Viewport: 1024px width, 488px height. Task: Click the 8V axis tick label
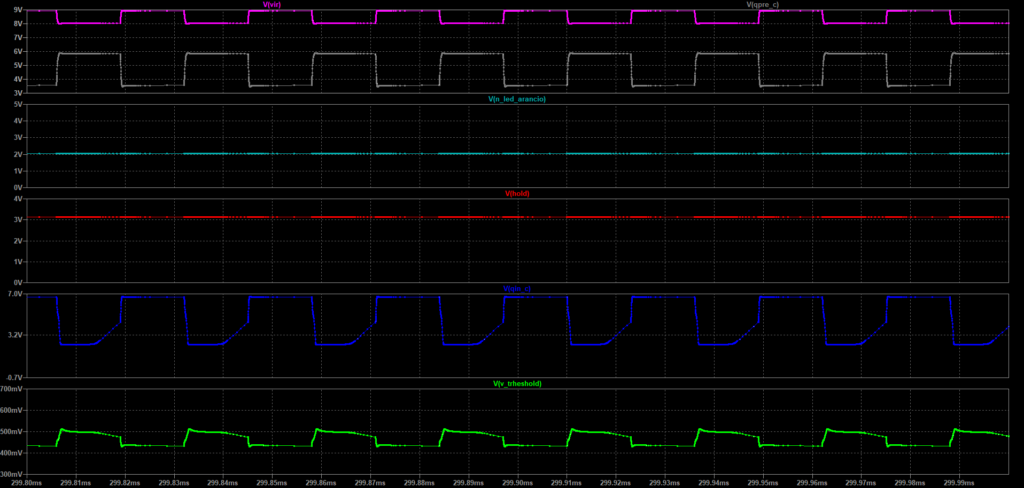pyautogui.click(x=18, y=24)
